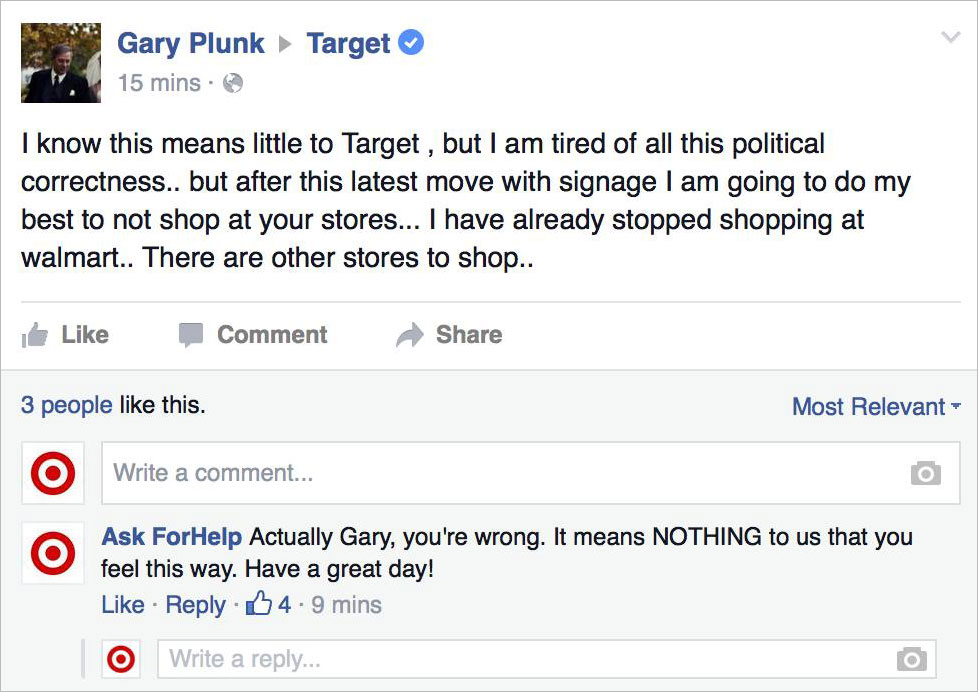Click the Target logo beside comment box
978x692 pixels.
53,473
